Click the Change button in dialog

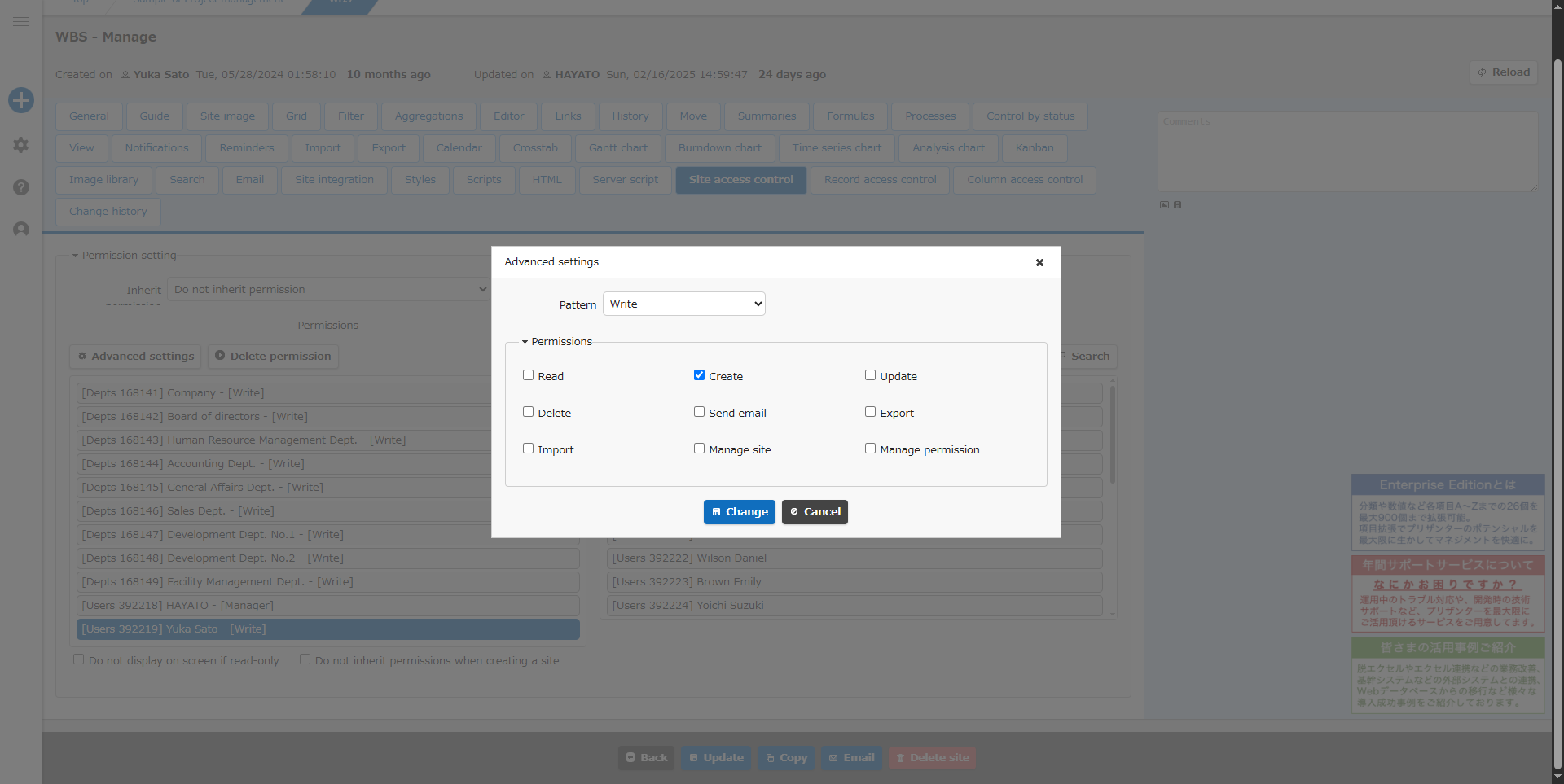coord(740,512)
